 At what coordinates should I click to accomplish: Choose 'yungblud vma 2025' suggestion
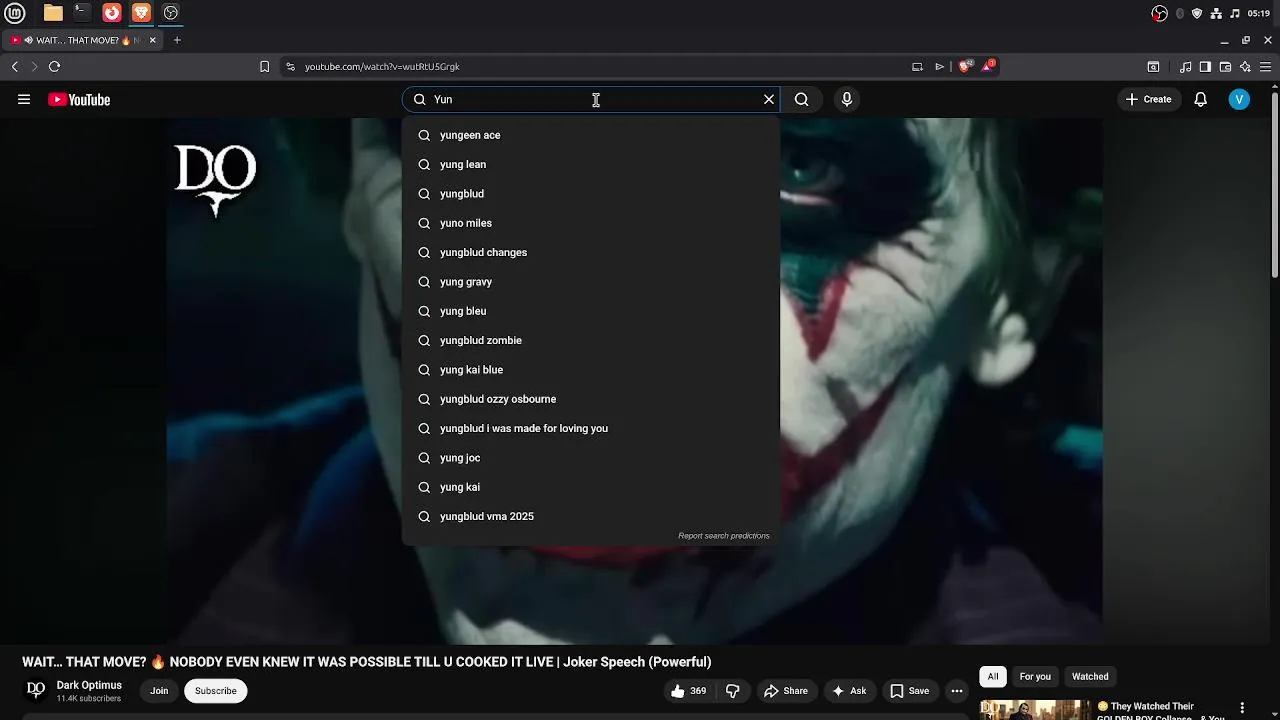[591, 516]
